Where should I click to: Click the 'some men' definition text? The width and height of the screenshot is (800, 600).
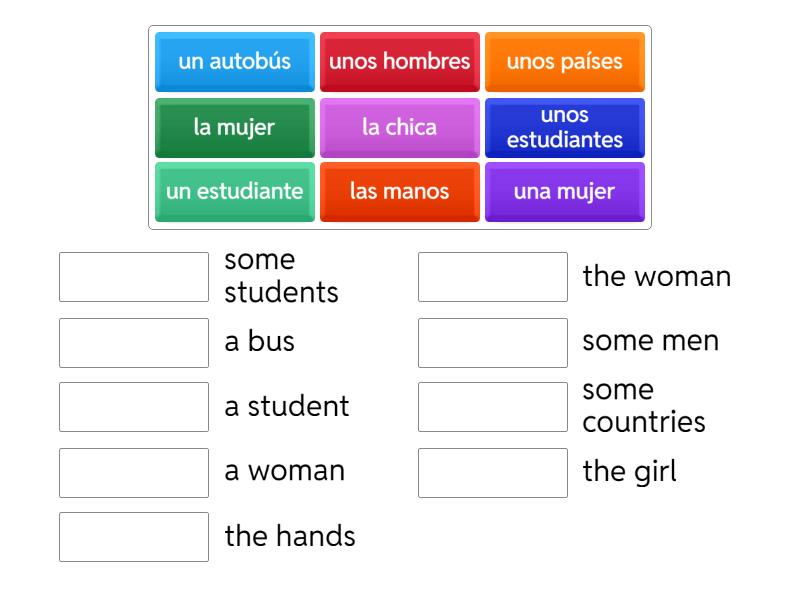click(650, 341)
